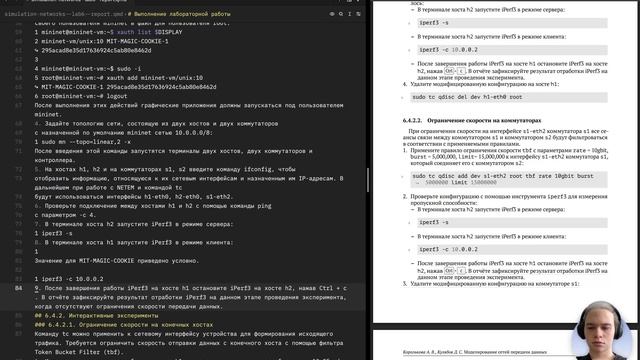Click line 'Значение для MIT-MAGIC-COOKIE приведено условно.'

pos(117,261)
